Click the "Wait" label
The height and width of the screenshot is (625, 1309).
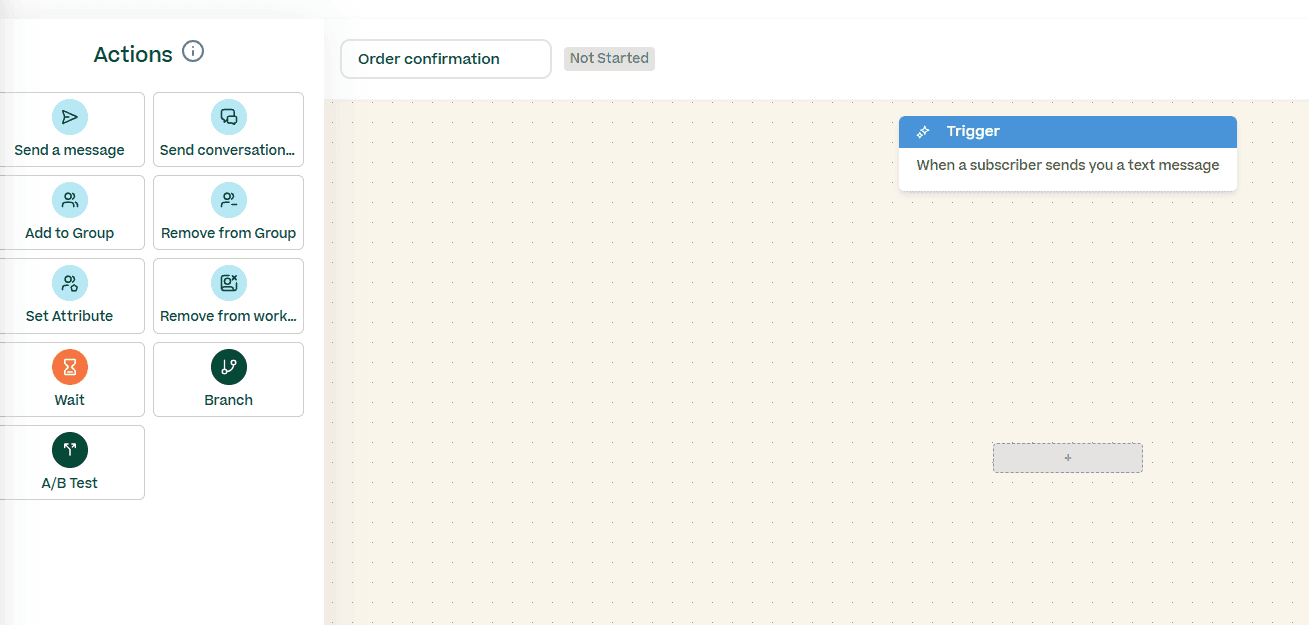pos(70,400)
